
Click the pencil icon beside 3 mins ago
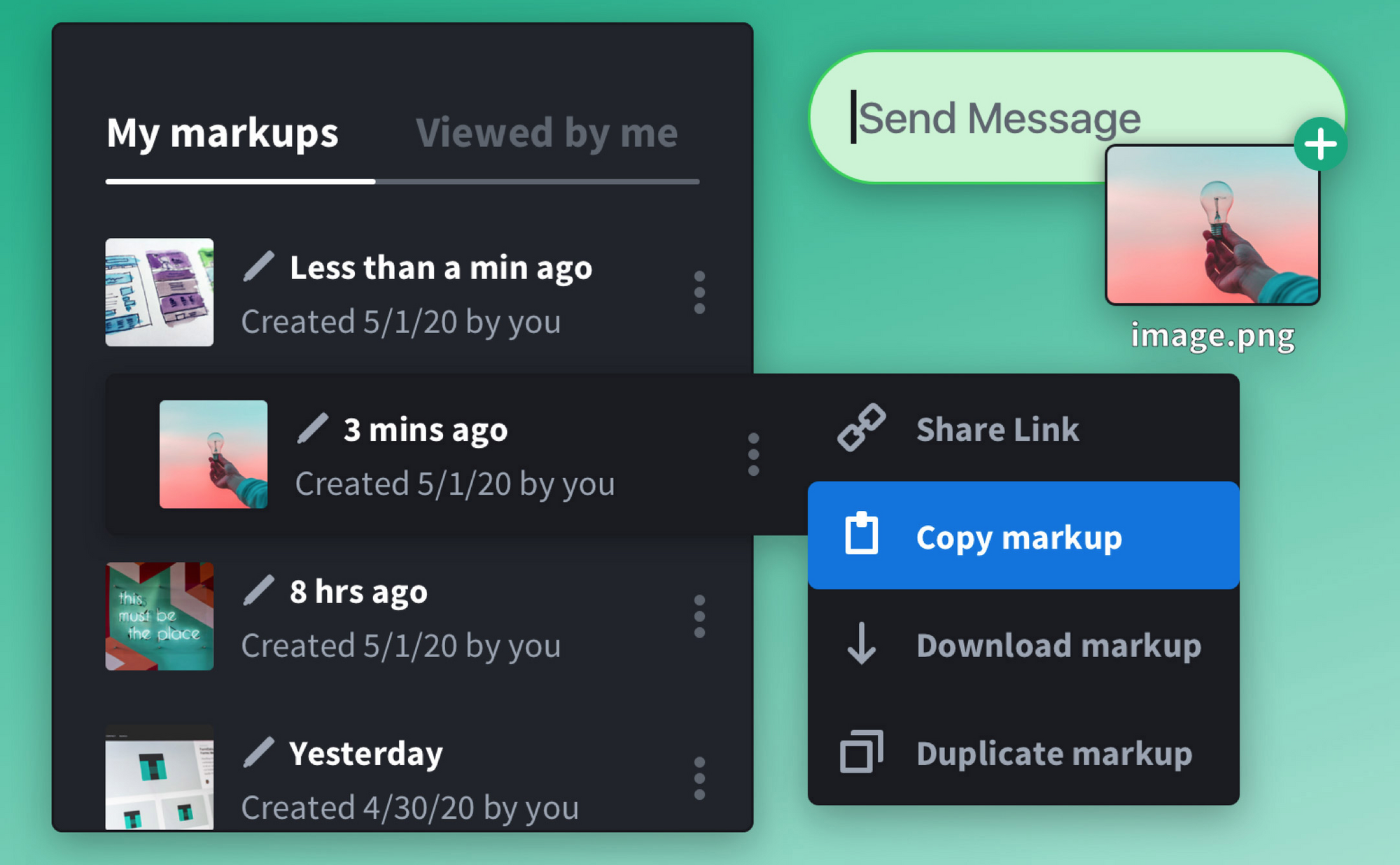(x=312, y=428)
